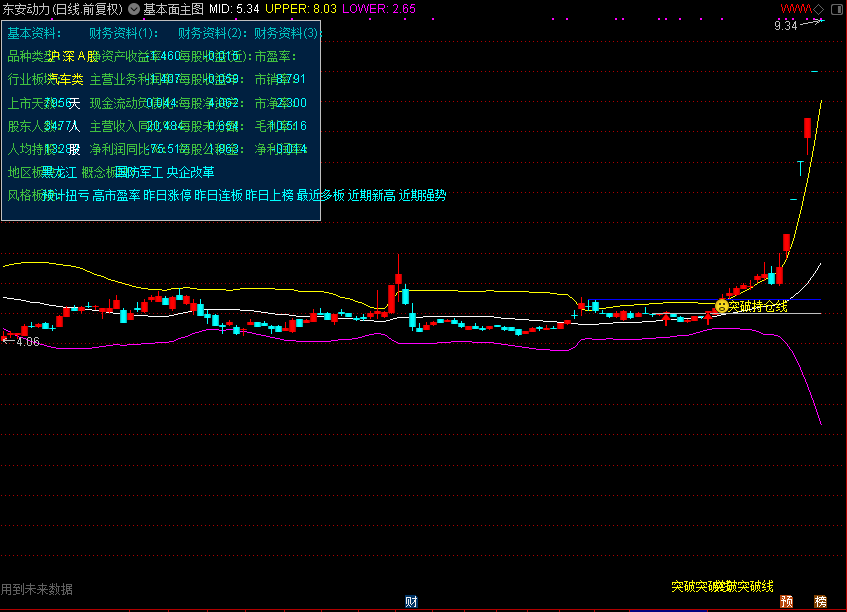Open the indicator dropdown arrow beside 东安动力
Viewport: 847px width, 612px height.
[133, 9]
